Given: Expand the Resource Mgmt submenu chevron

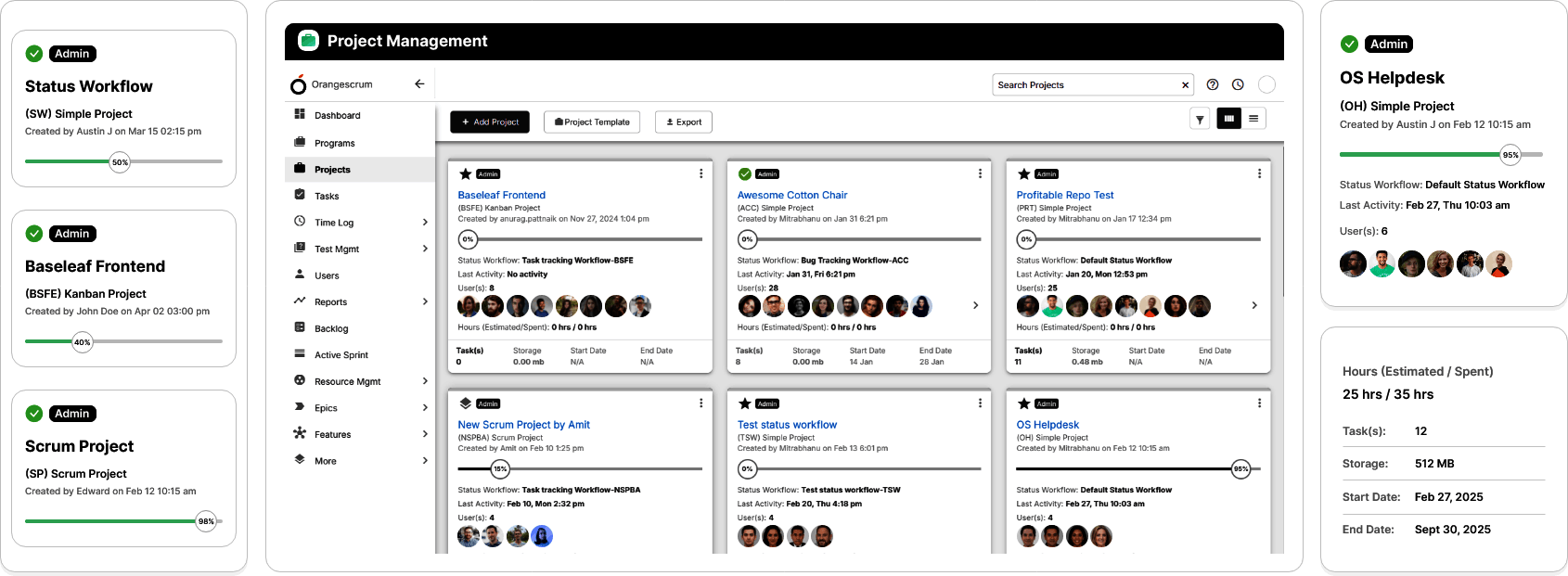Looking at the screenshot, I should (425, 381).
